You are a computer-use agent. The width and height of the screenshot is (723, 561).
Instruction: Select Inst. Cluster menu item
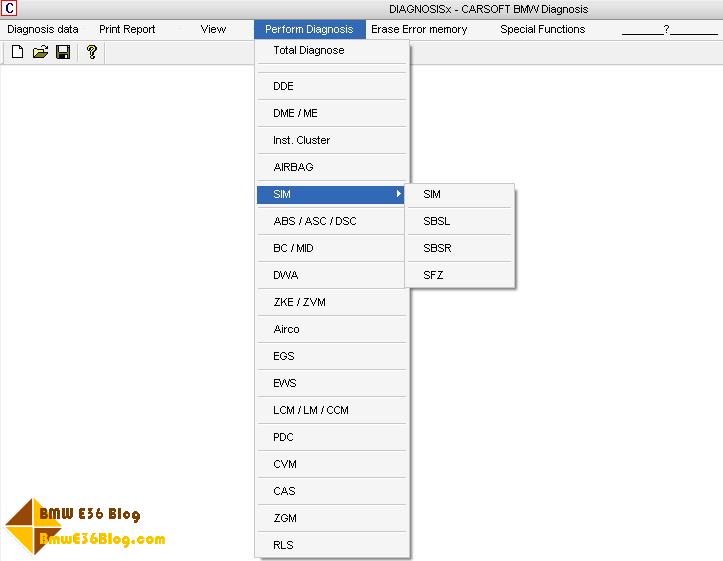click(331, 140)
